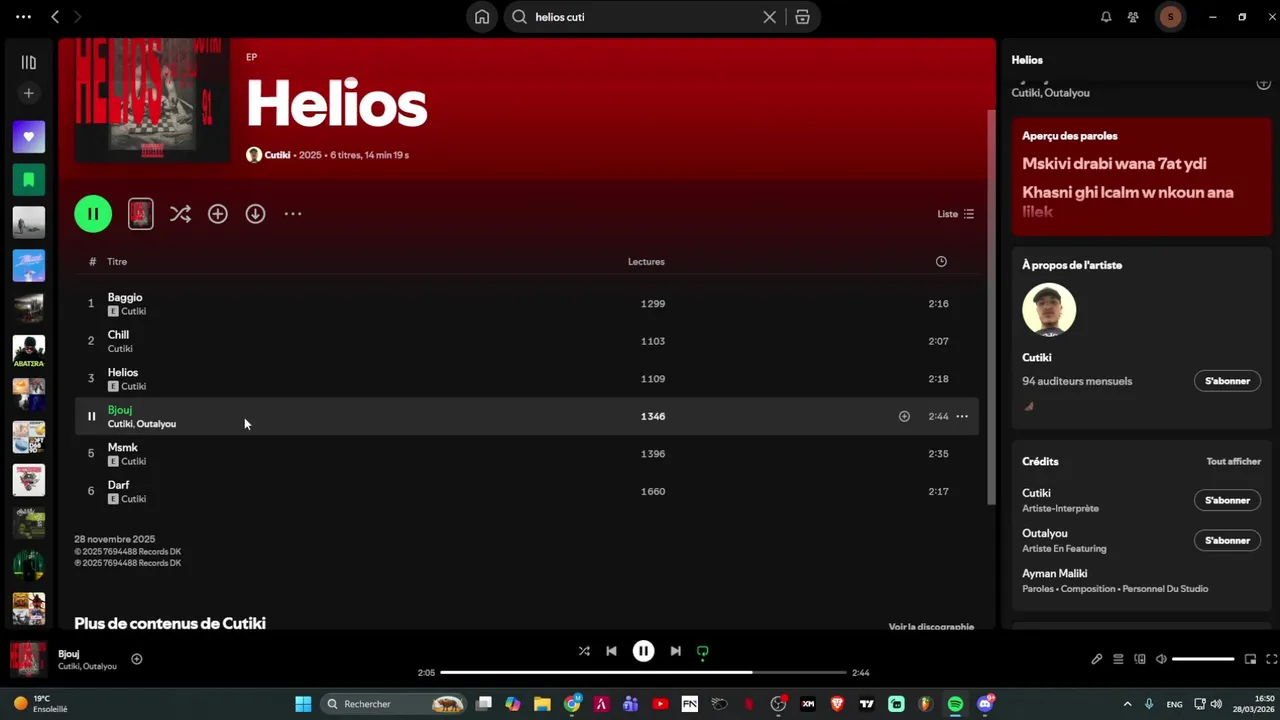Open Connect to a device
1280x720 pixels.
point(1140,659)
